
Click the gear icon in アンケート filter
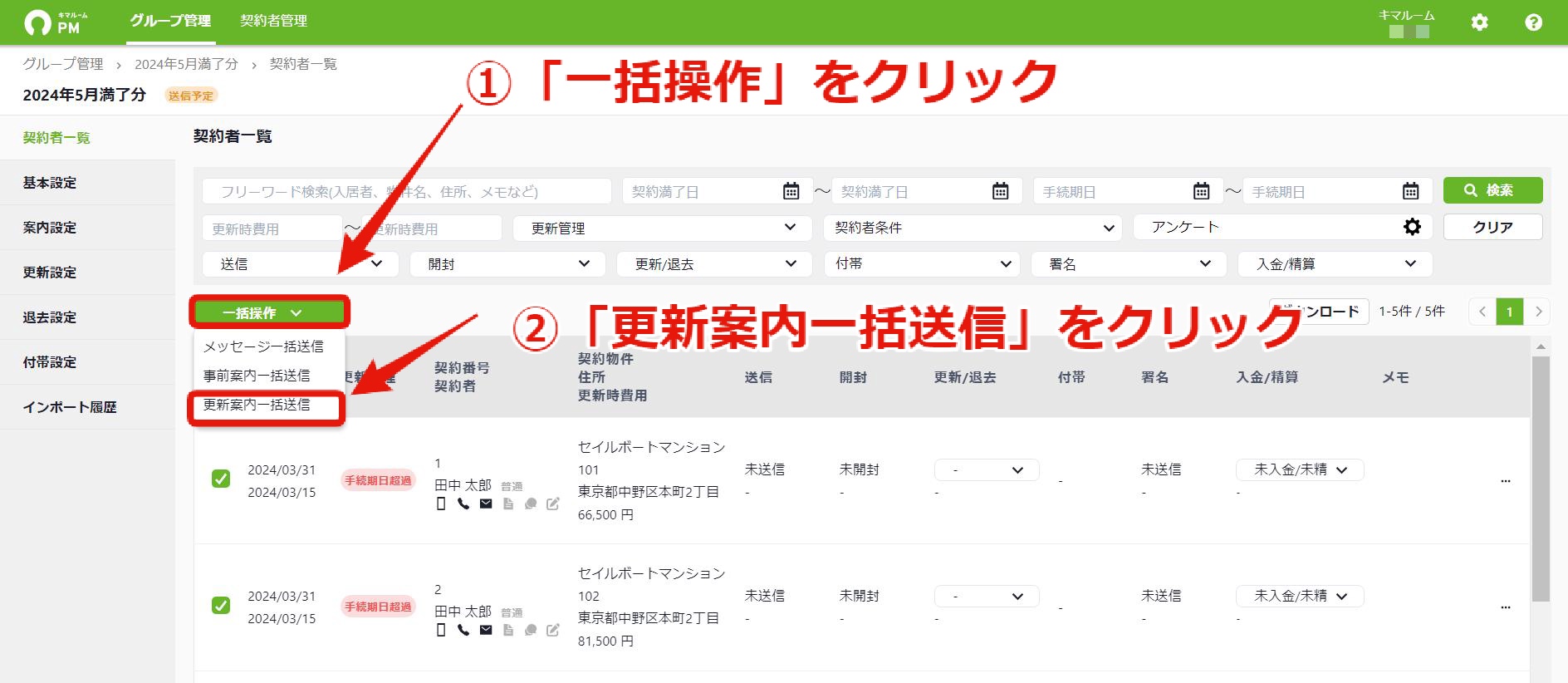1412,227
